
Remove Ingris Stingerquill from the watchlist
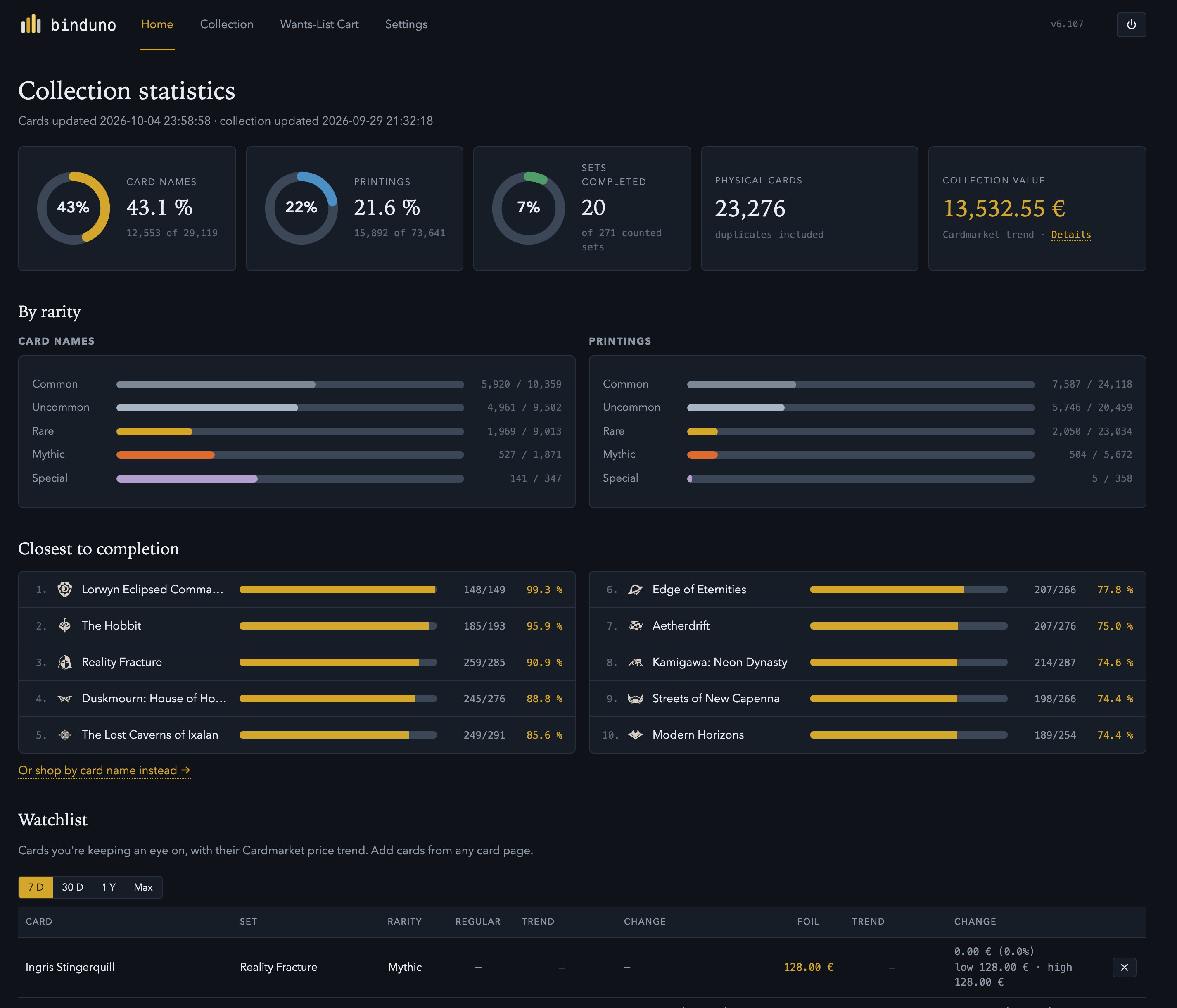tap(1124, 967)
